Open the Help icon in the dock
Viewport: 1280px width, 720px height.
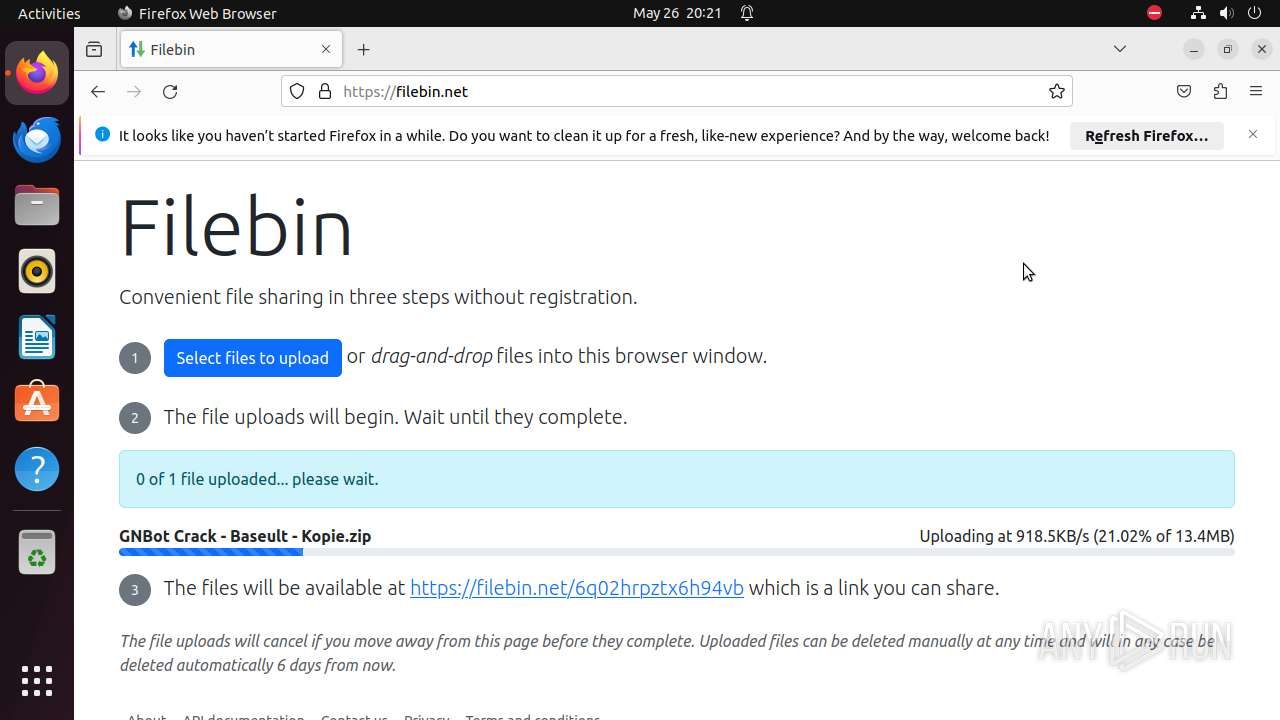(37, 469)
